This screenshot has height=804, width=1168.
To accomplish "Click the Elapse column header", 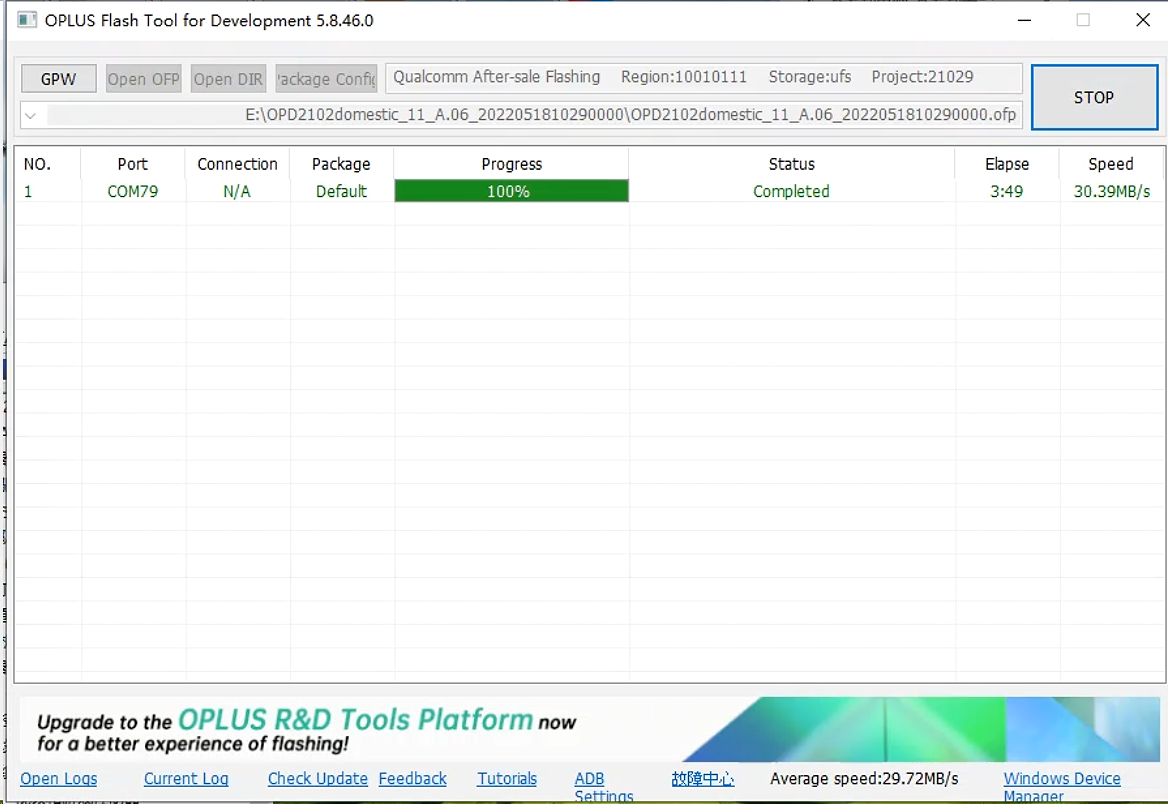I will coord(1007,164).
